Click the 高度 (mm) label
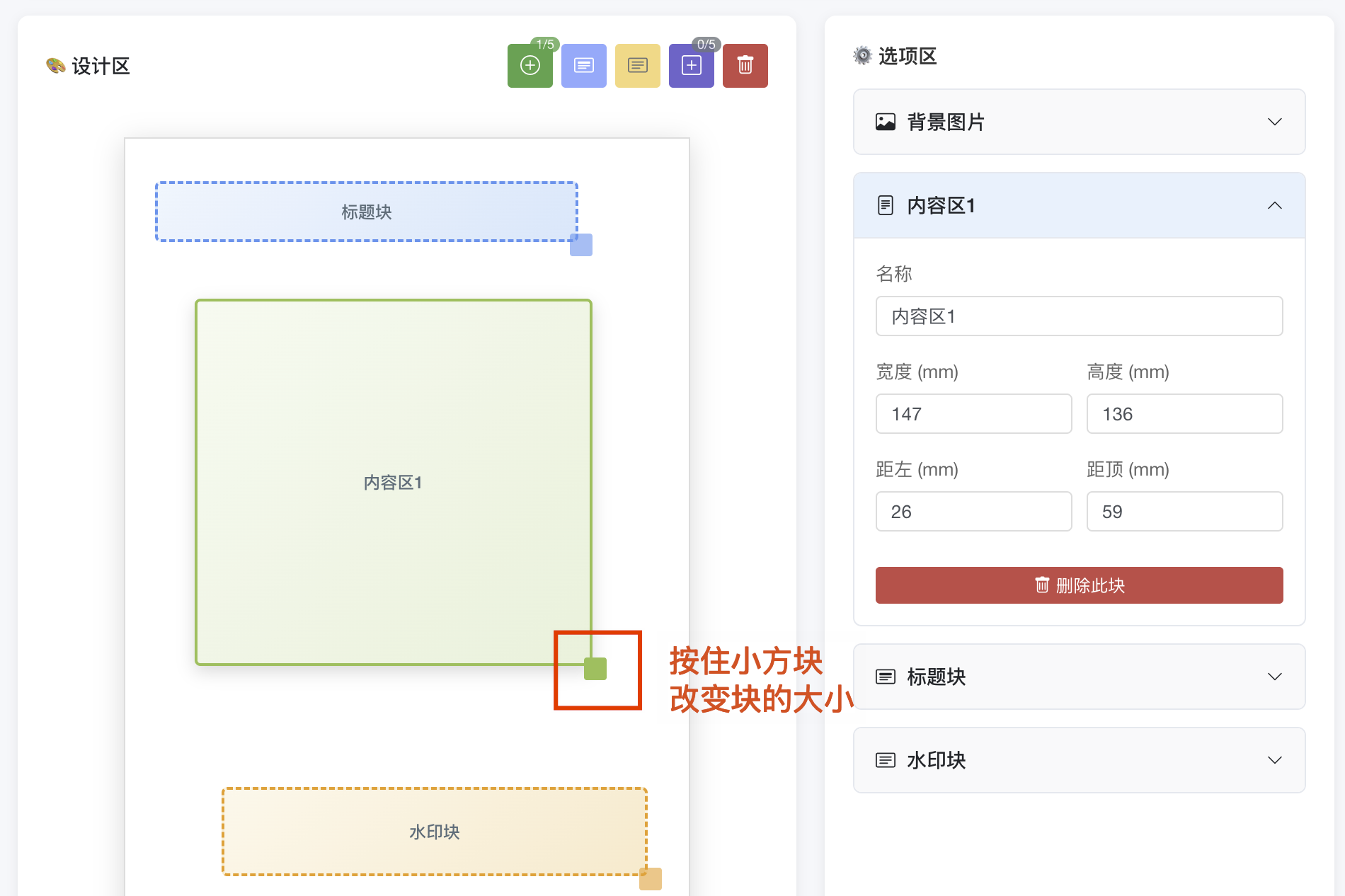This screenshot has width=1345, height=896. point(1128,372)
